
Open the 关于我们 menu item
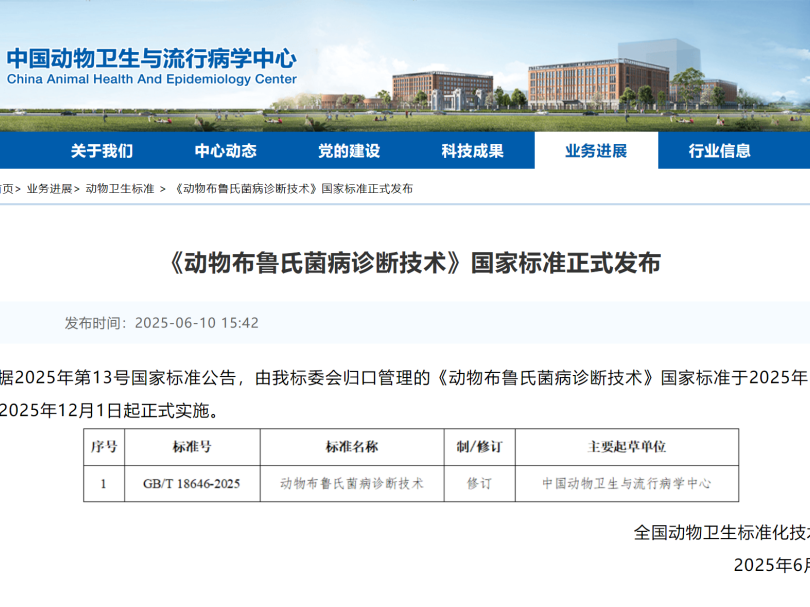(102, 151)
